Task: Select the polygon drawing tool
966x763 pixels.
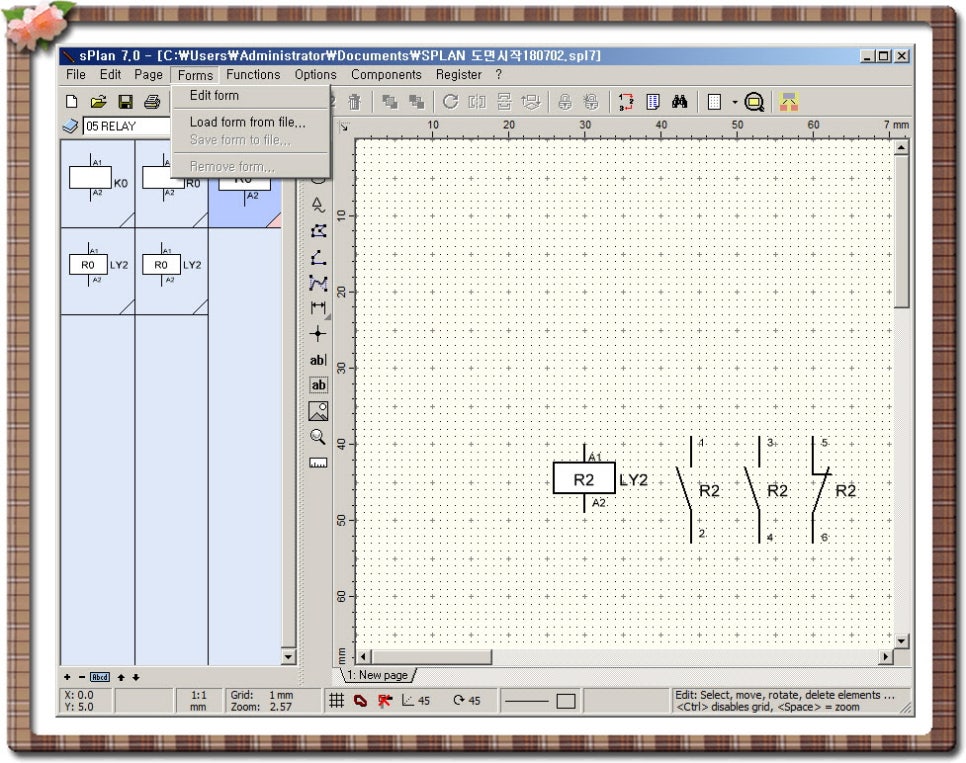Action: (x=318, y=231)
